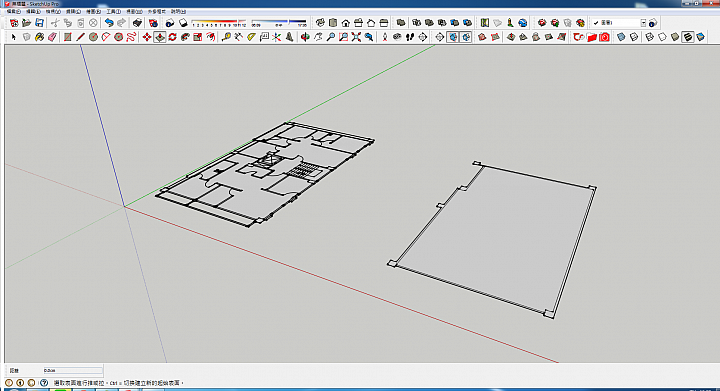This screenshot has height=391, width=720.
Task: Choose the Look Around eye tool
Action: 397,37
